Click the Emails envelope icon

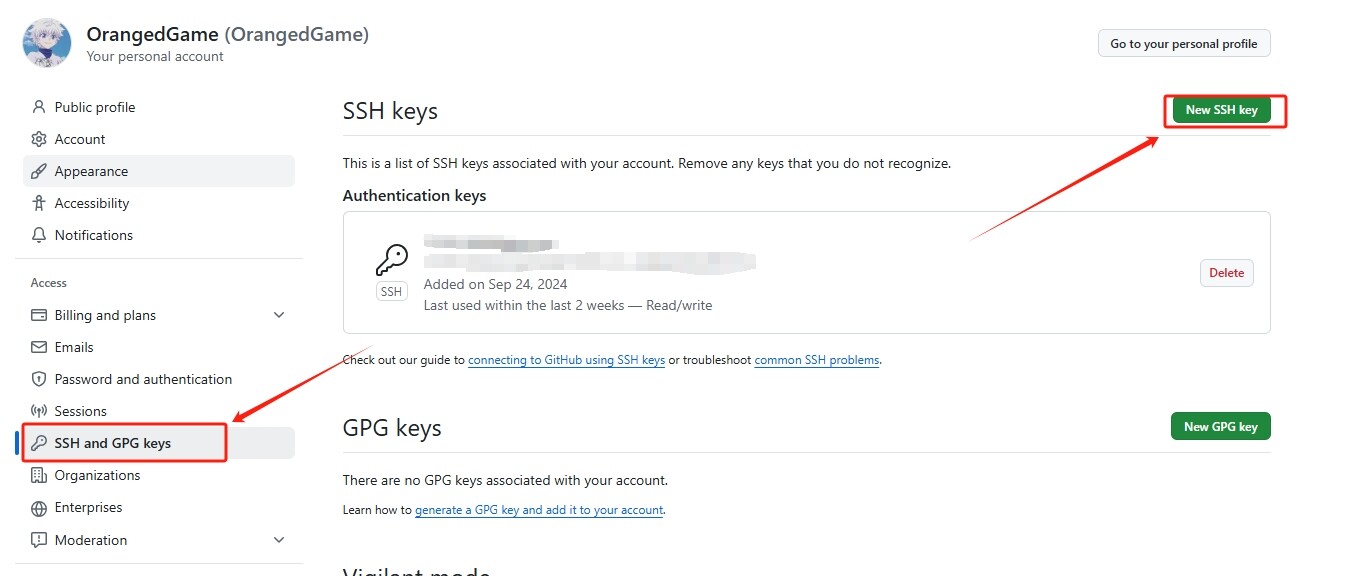pos(39,347)
